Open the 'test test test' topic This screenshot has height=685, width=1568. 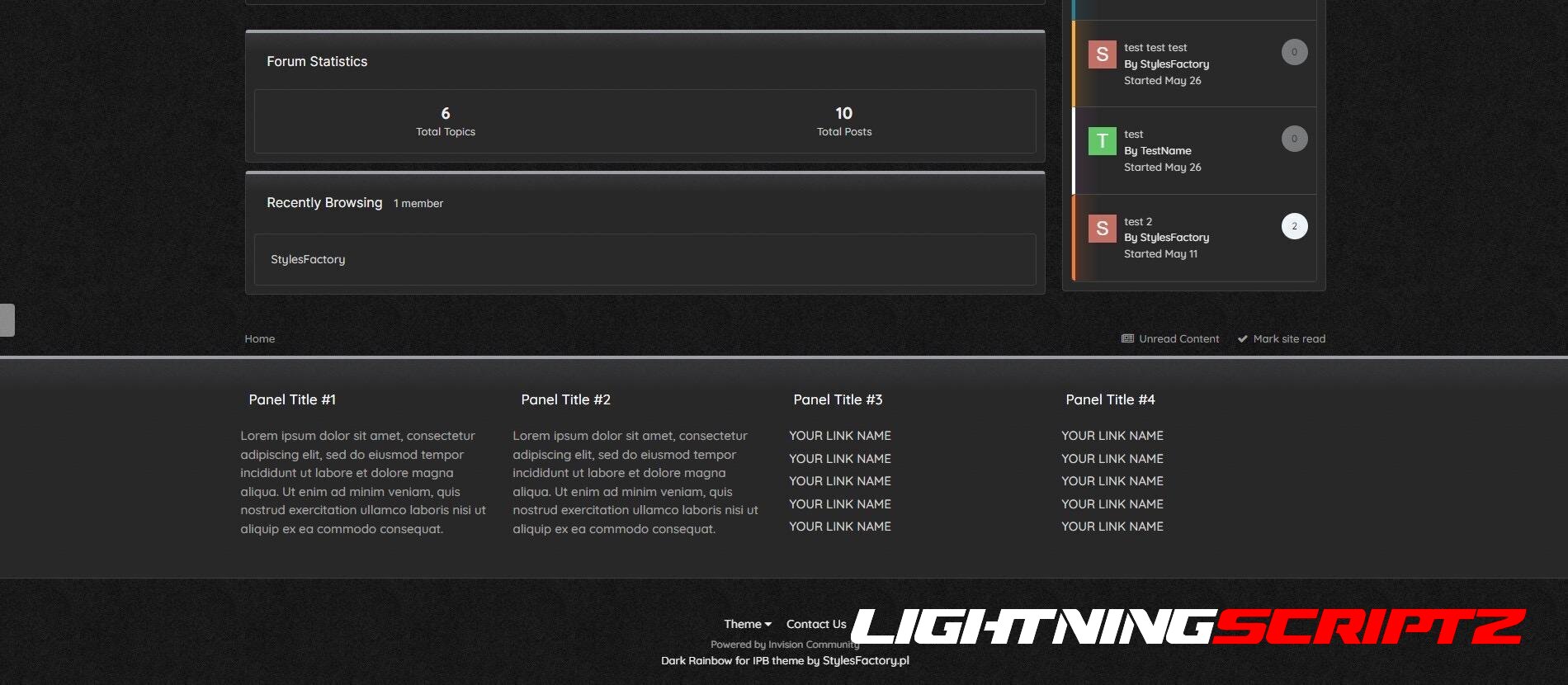[x=1155, y=48]
